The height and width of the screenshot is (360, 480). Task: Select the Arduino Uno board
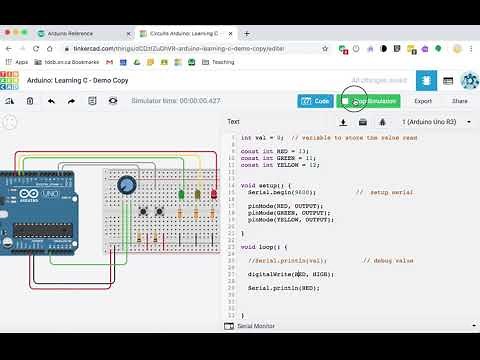pyautogui.click(x=38, y=213)
